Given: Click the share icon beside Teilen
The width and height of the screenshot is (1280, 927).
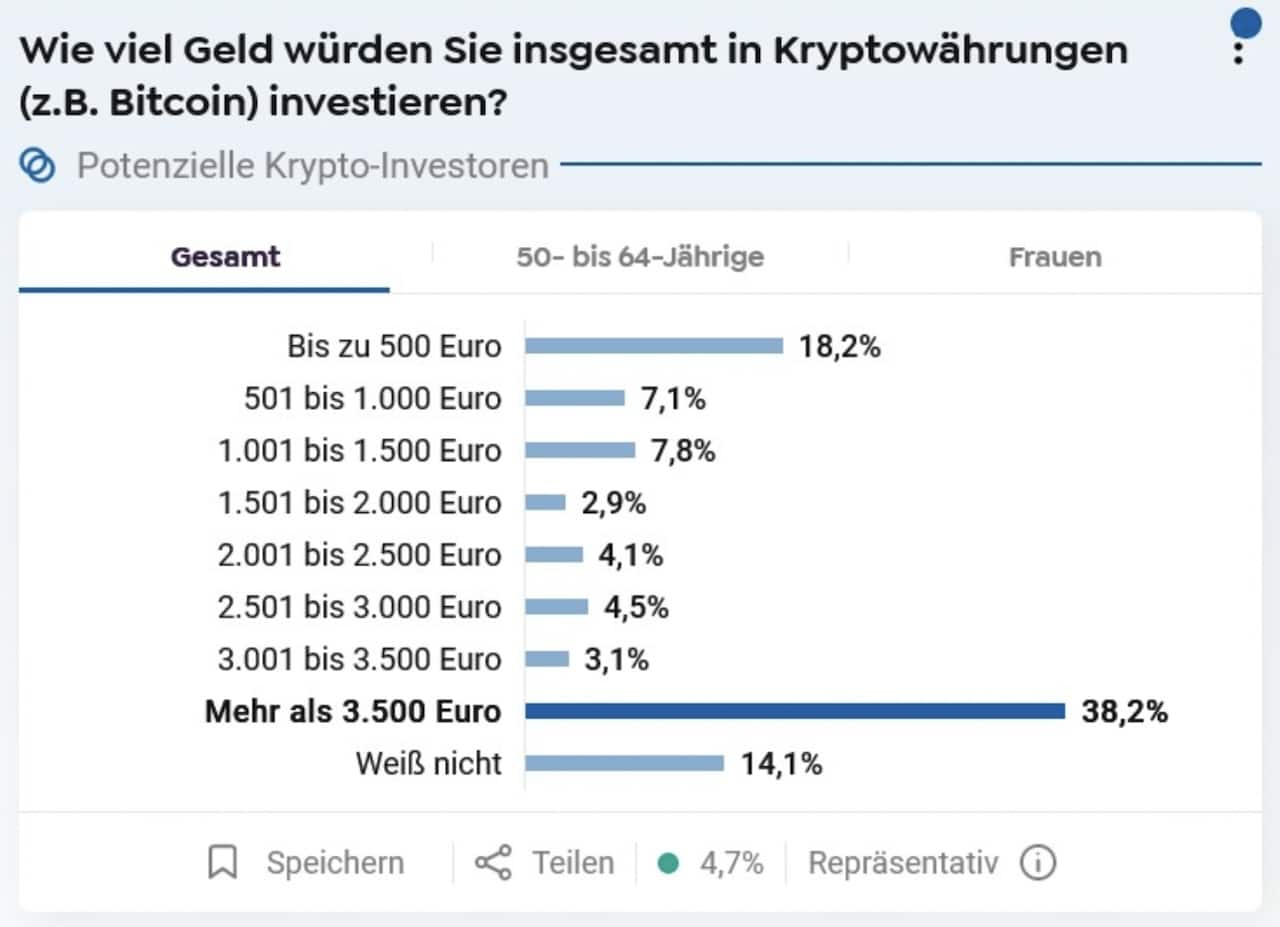Looking at the screenshot, I should 496,861.
